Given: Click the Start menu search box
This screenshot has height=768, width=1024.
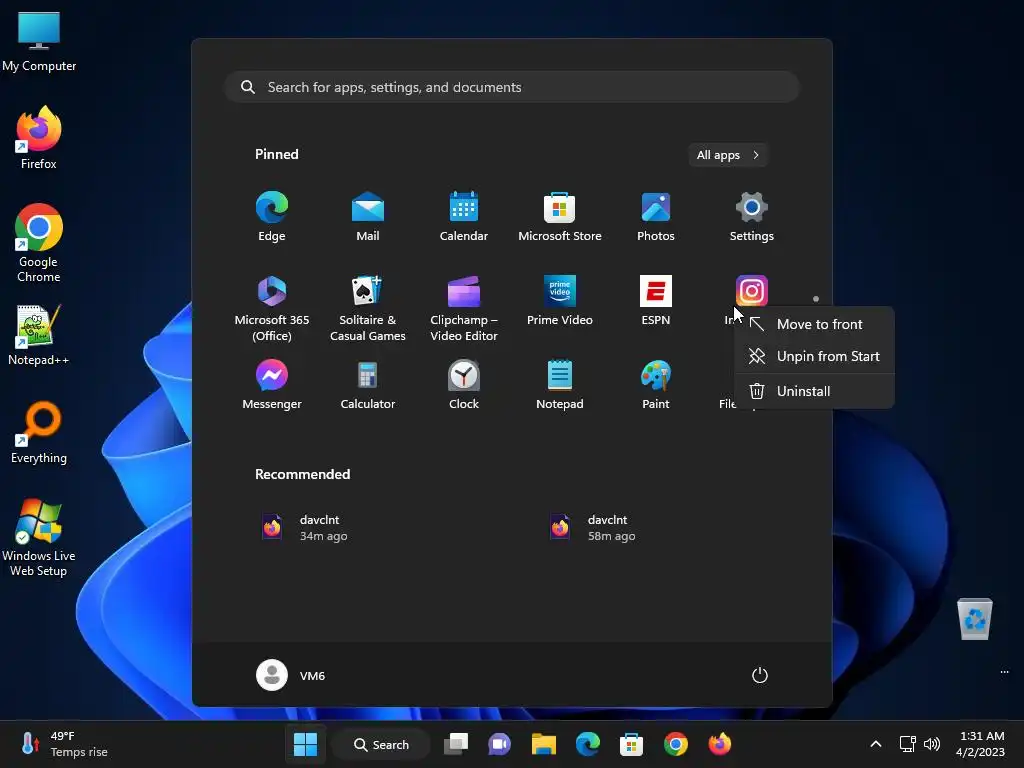Looking at the screenshot, I should [x=512, y=87].
